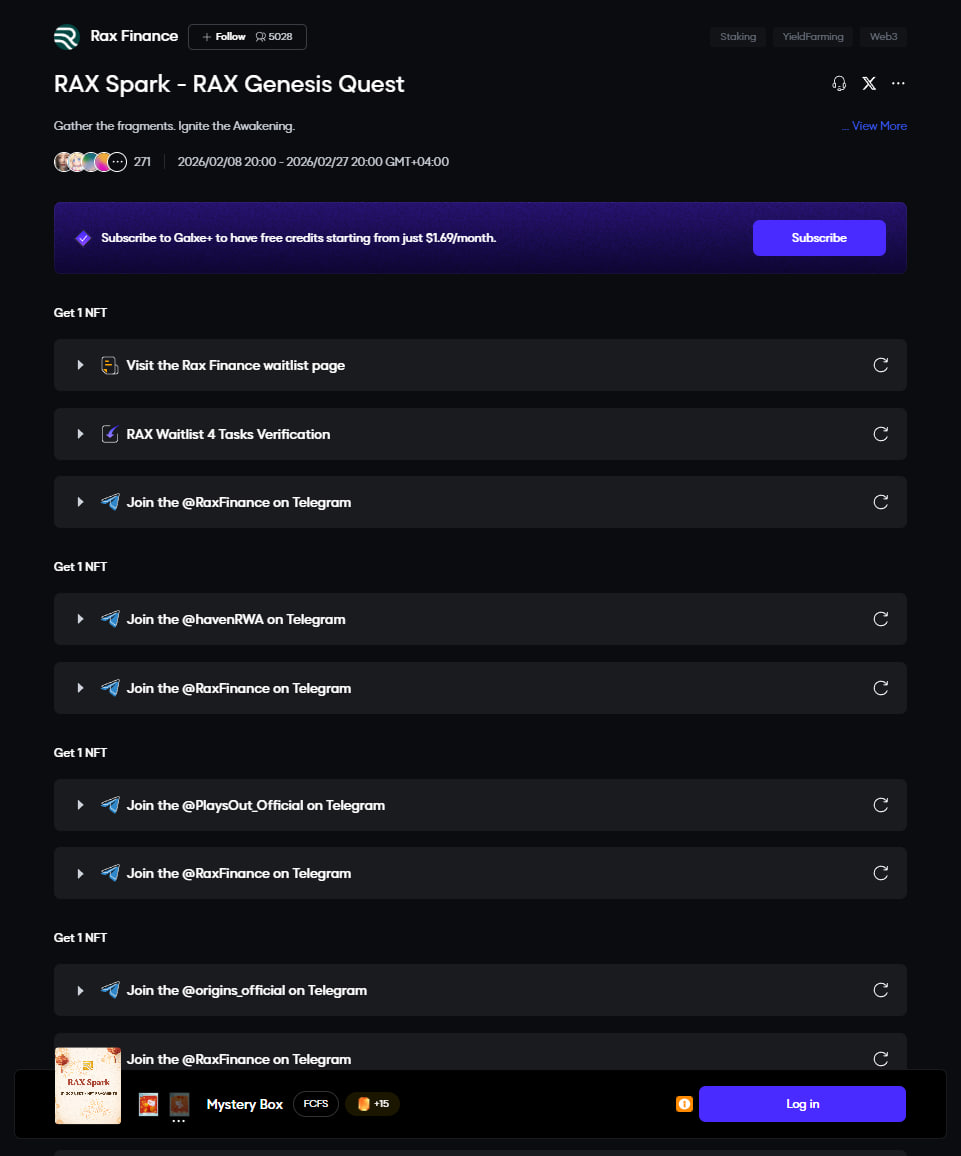961x1156 pixels.
Task: Expand the RAX Waitlist 4 Tasks Verification row
Action: (80, 434)
